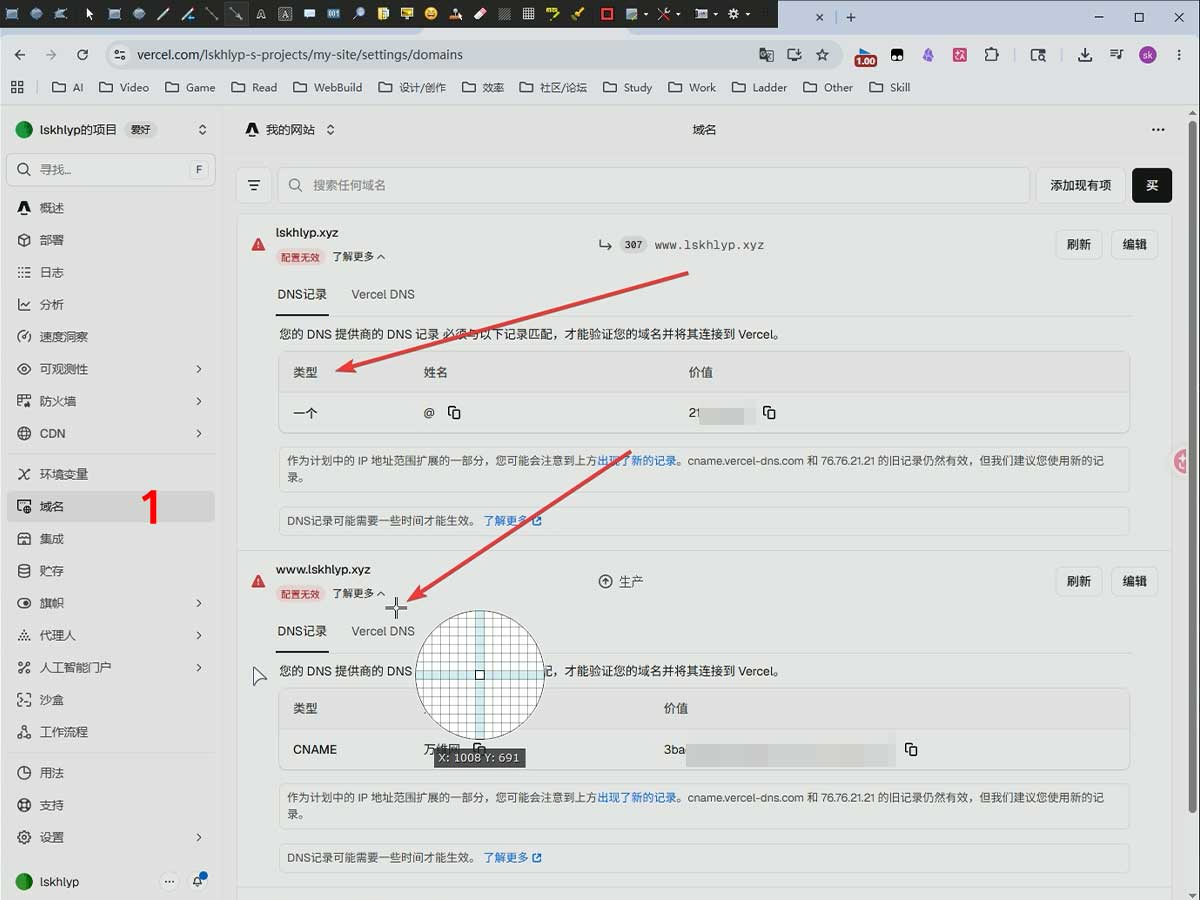Click the install app icon in address bar
Screen dimensions: 1200x900
tap(794, 55)
